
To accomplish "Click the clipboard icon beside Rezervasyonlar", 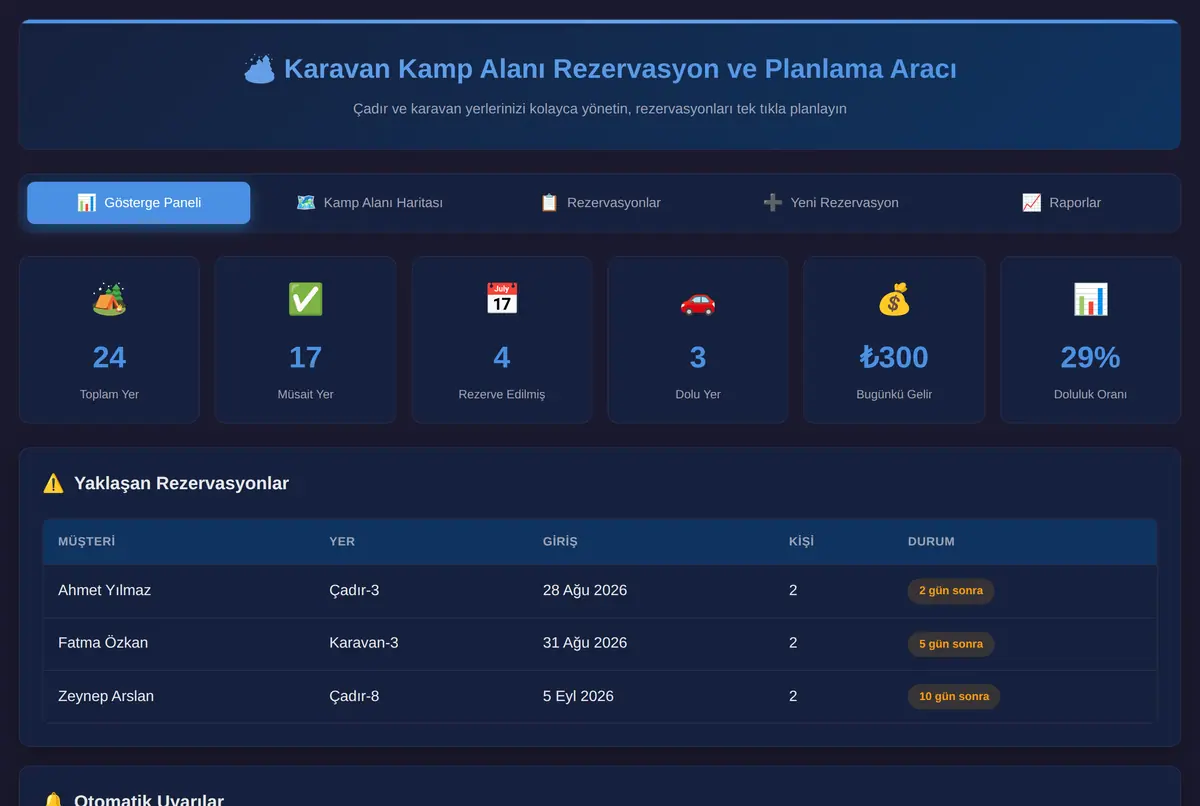I will point(549,203).
